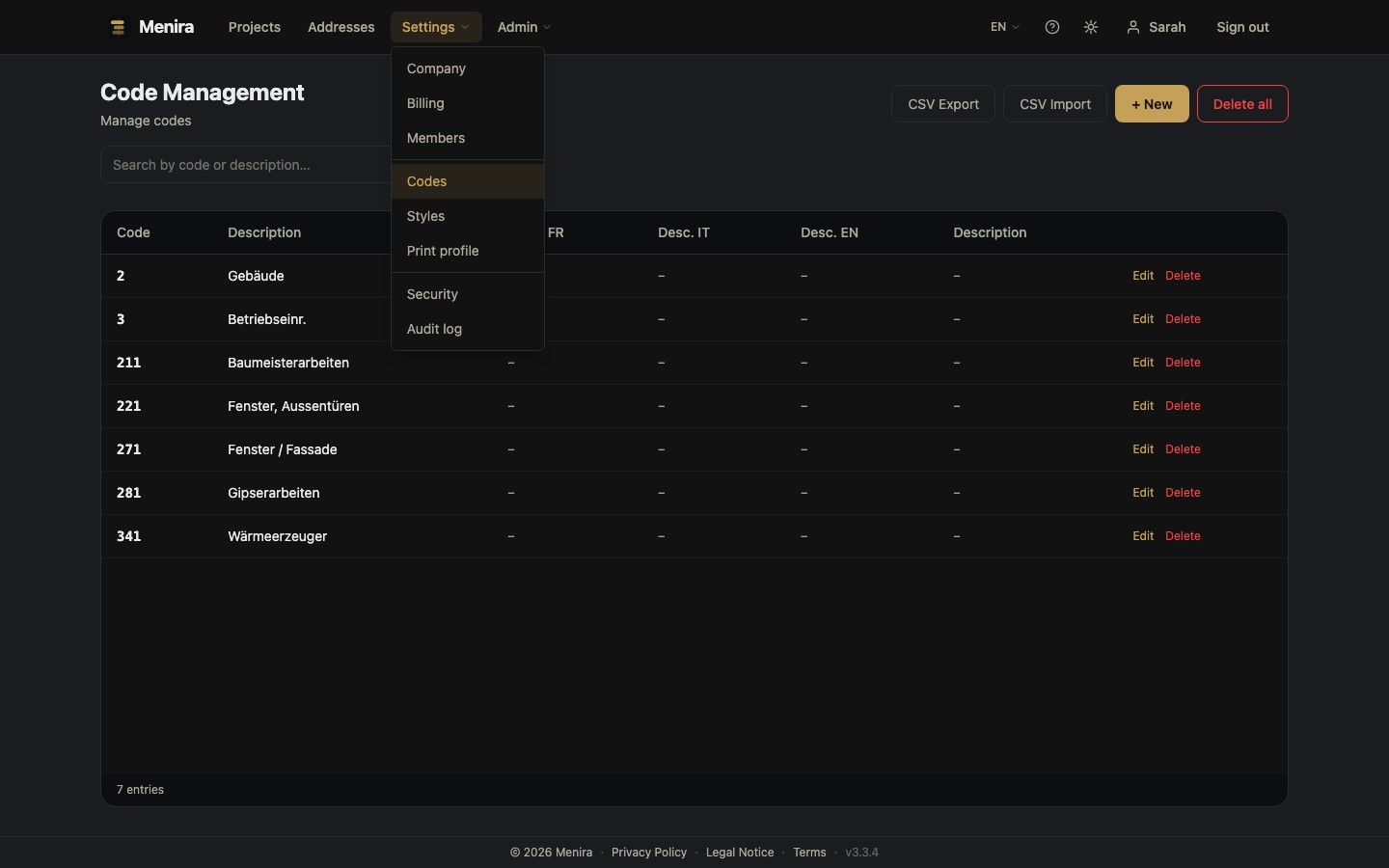Edit code 211 Baumeisterarbeiten
This screenshot has height=868, width=1389.
(x=1143, y=363)
